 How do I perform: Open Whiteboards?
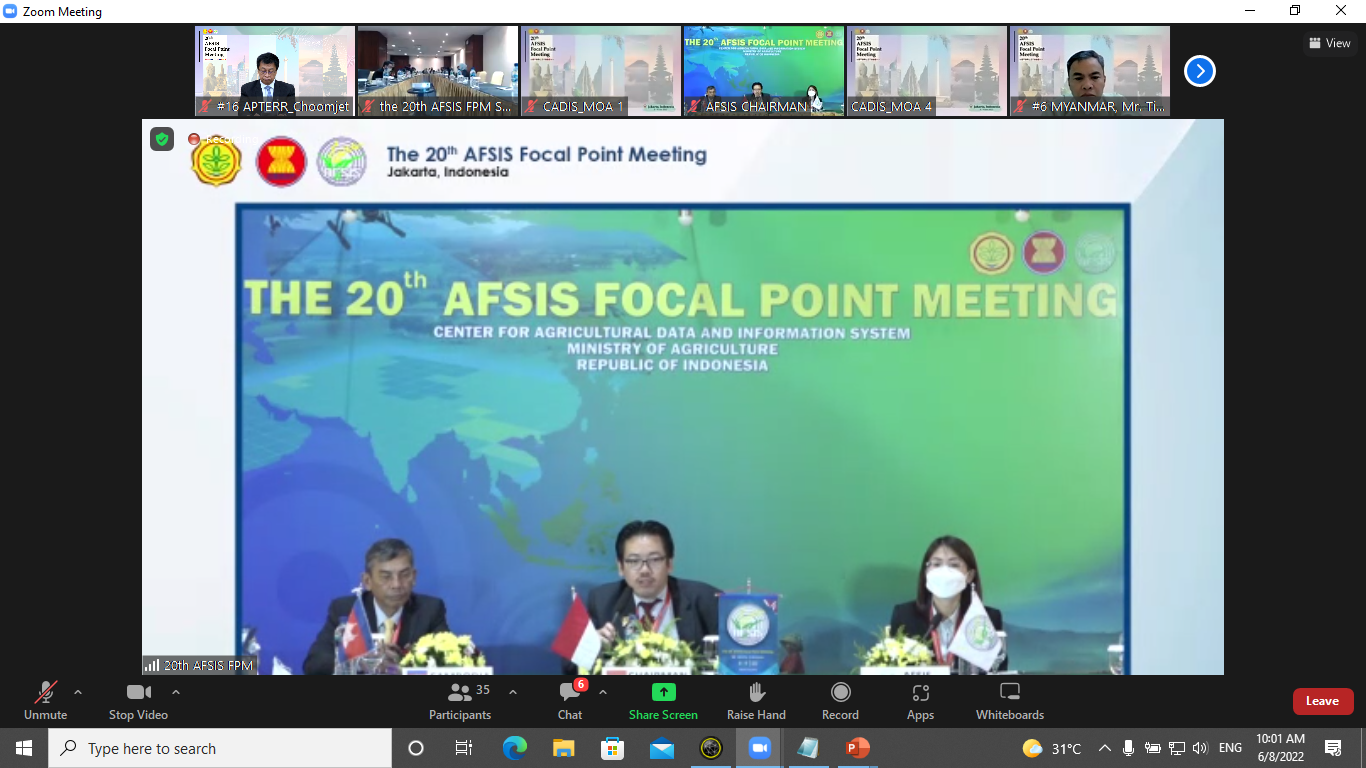point(1009,700)
